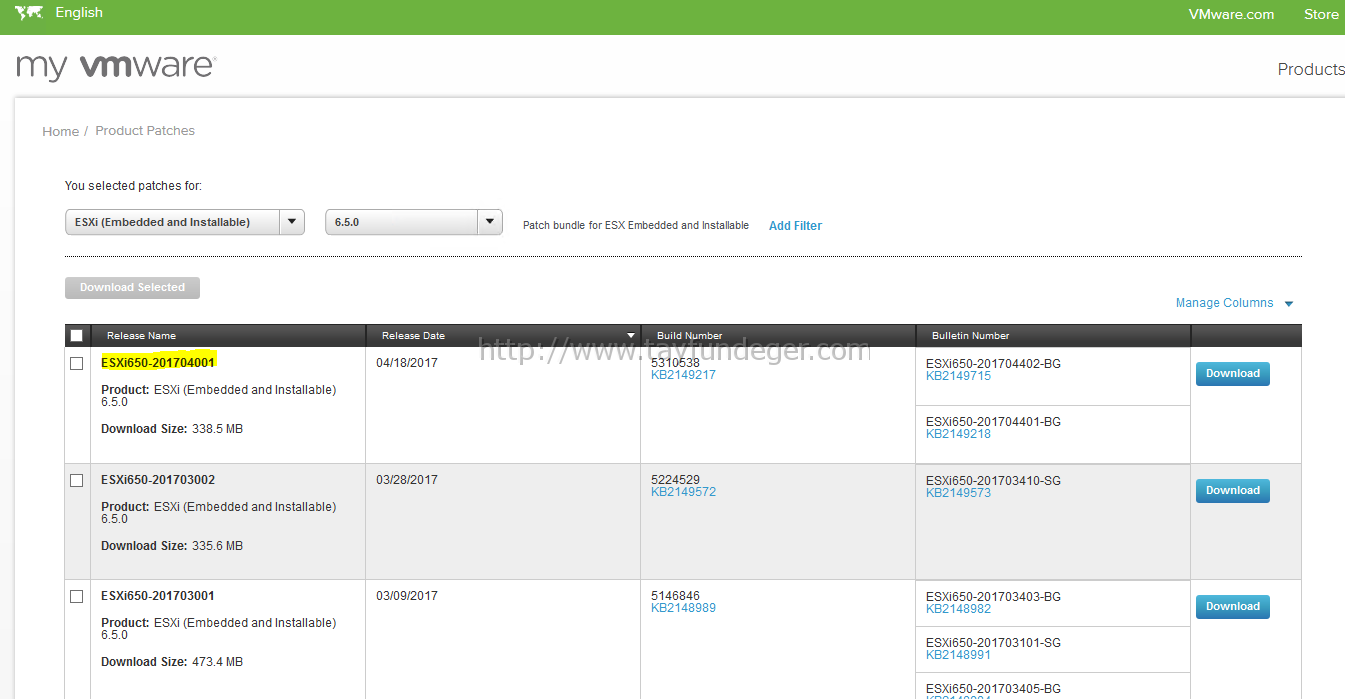This screenshot has width=1345, height=699.
Task: Open the 6.5.0 version dropdown
Action: [x=414, y=222]
